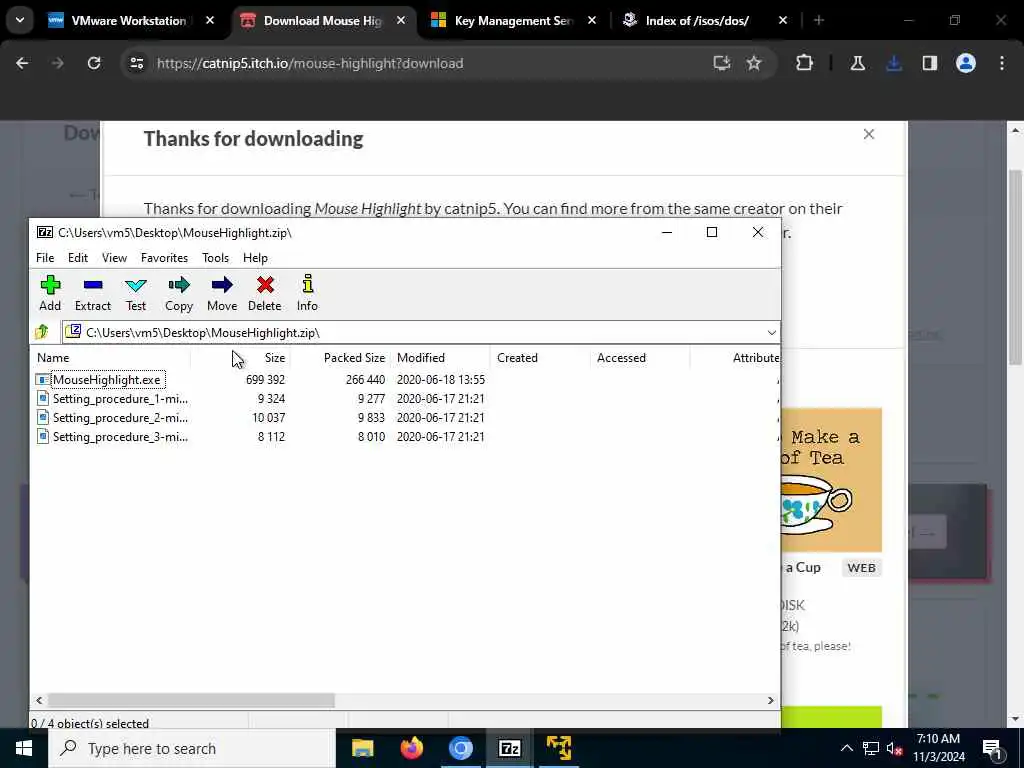Viewport: 1024px width, 768px height.
Task: Close the Download Mouse Highlight tab
Action: (401, 21)
